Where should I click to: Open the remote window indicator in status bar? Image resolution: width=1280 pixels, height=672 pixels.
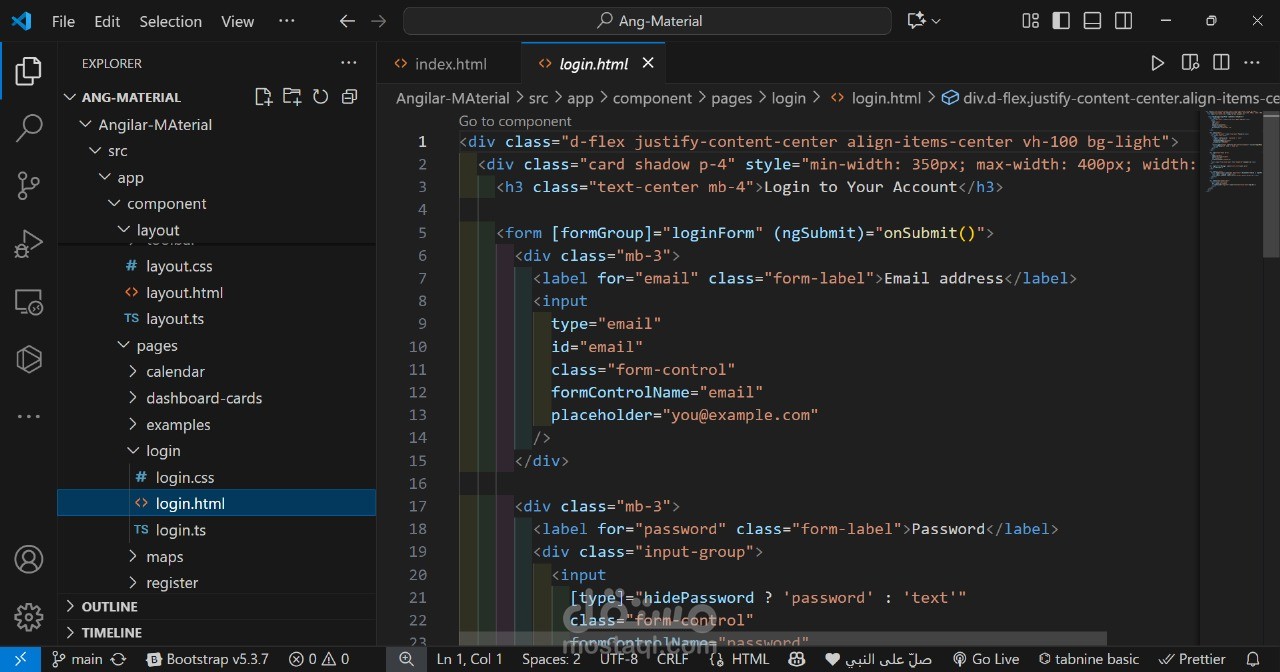pos(20,659)
